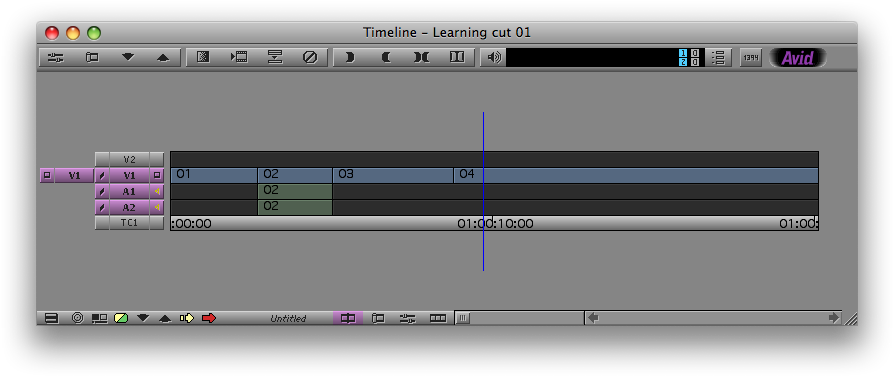This screenshot has height=376, width=893.
Task: Toggle sync lock on A1 track
Action: point(102,191)
